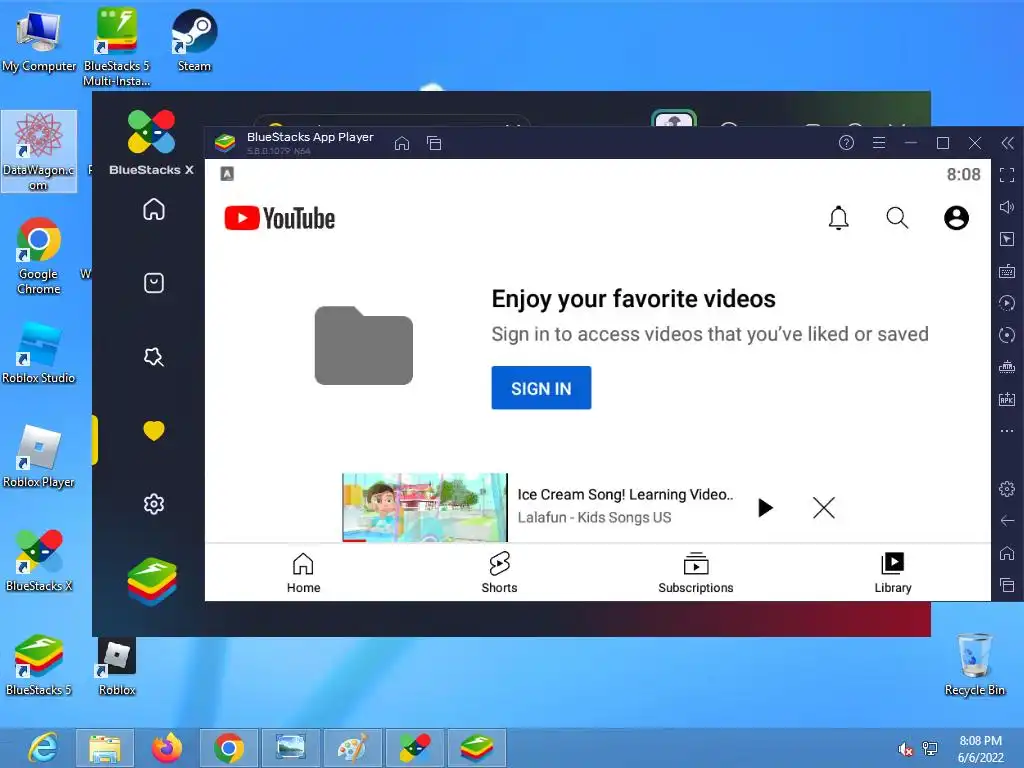Open BlueStacks App Player help icon
This screenshot has width=1024, height=768.
pyautogui.click(x=846, y=142)
